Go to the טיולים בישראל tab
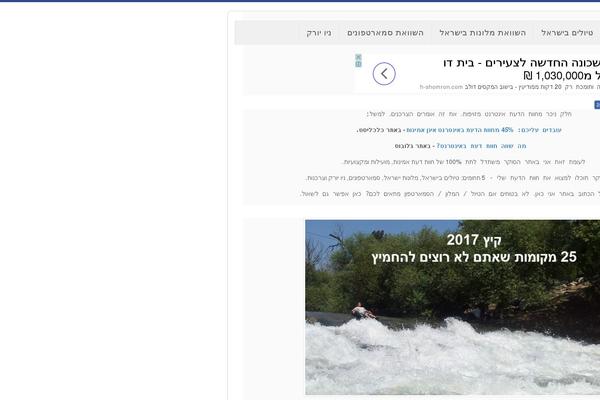 567,33
